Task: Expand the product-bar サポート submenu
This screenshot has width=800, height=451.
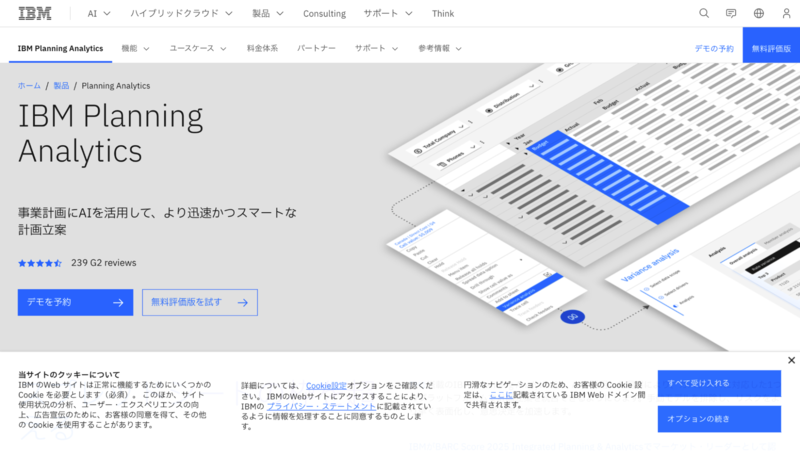Action: point(377,48)
